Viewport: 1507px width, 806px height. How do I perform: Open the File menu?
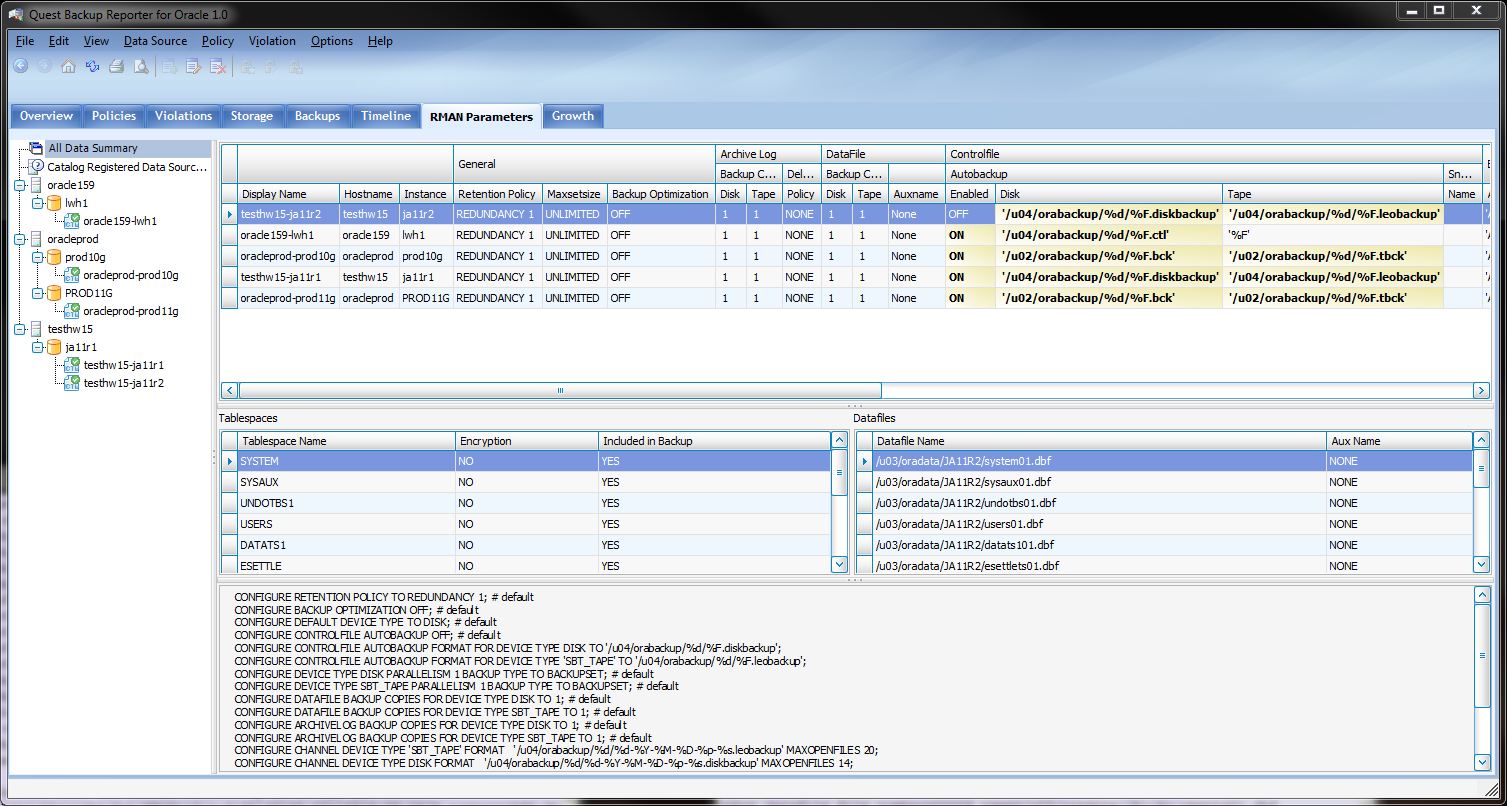tap(25, 41)
